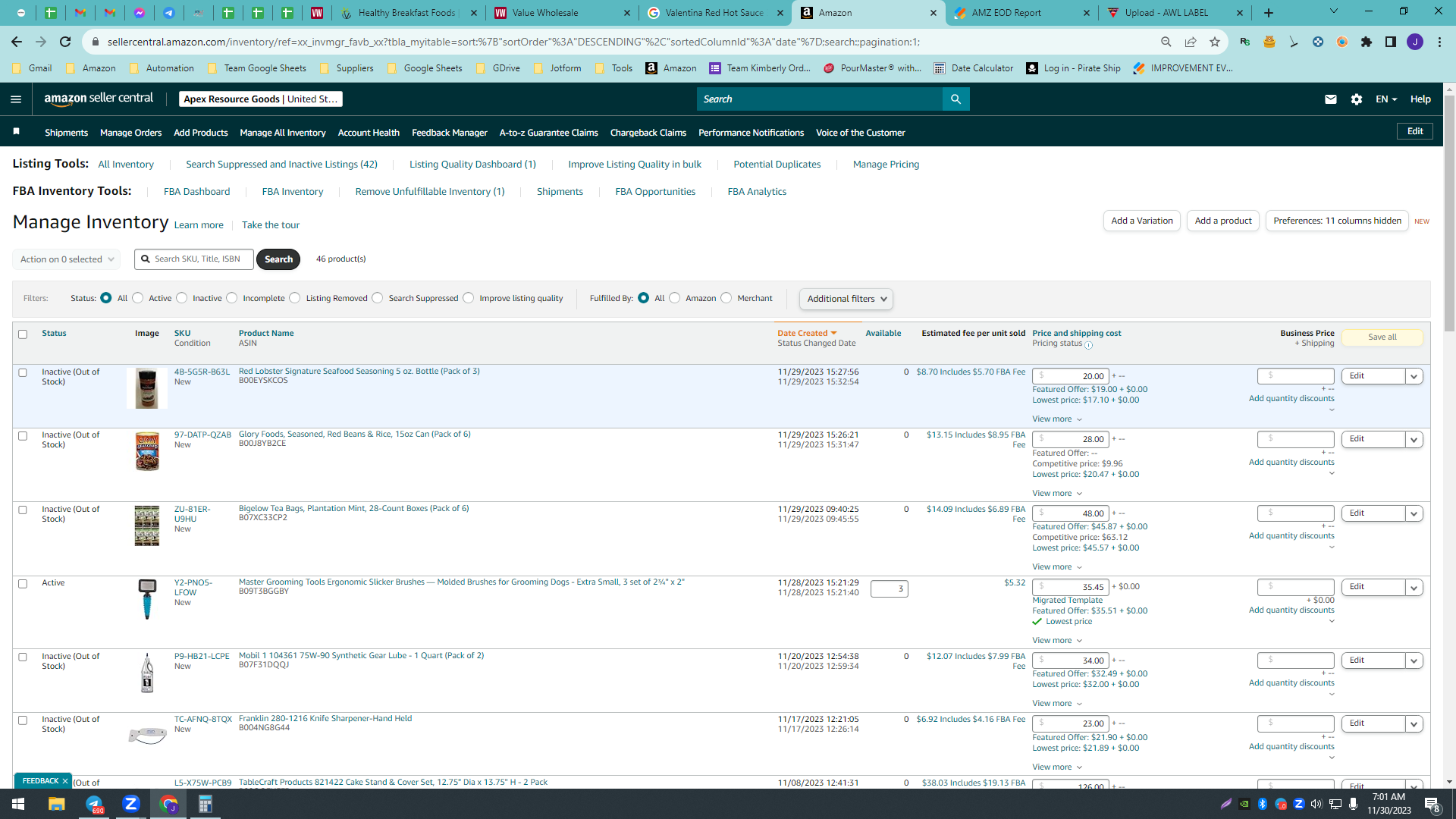Click the pricing status info icon
Screen dimensions: 1456x819
click(x=1089, y=345)
